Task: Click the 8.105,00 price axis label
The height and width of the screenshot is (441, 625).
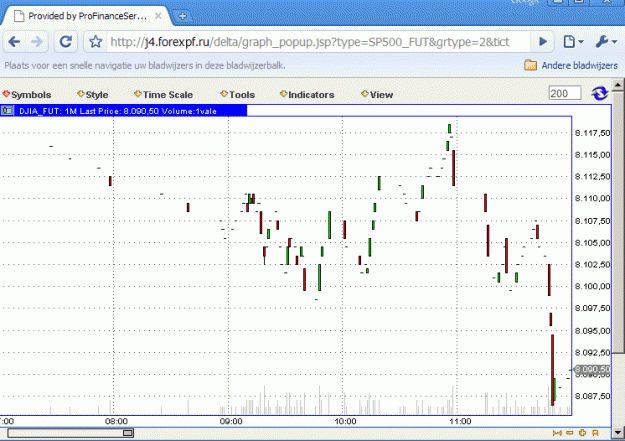Action: [x=592, y=242]
